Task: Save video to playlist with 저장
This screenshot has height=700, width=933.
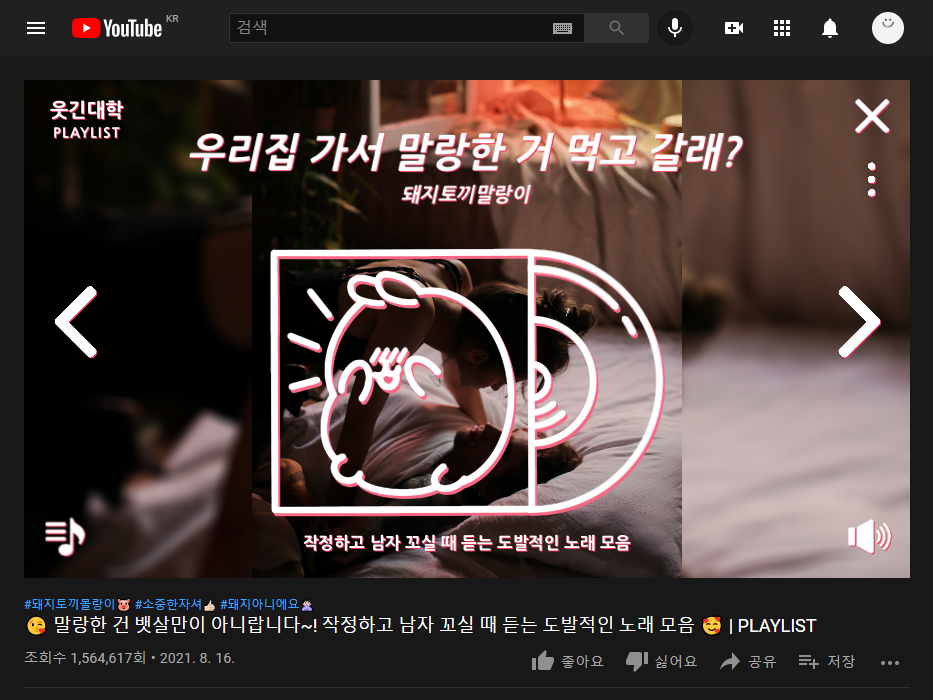Action: (x=826, y=661)
